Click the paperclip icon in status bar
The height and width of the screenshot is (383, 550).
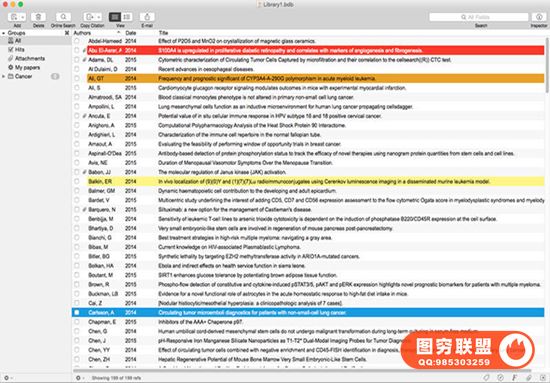[x=528, y=377]
